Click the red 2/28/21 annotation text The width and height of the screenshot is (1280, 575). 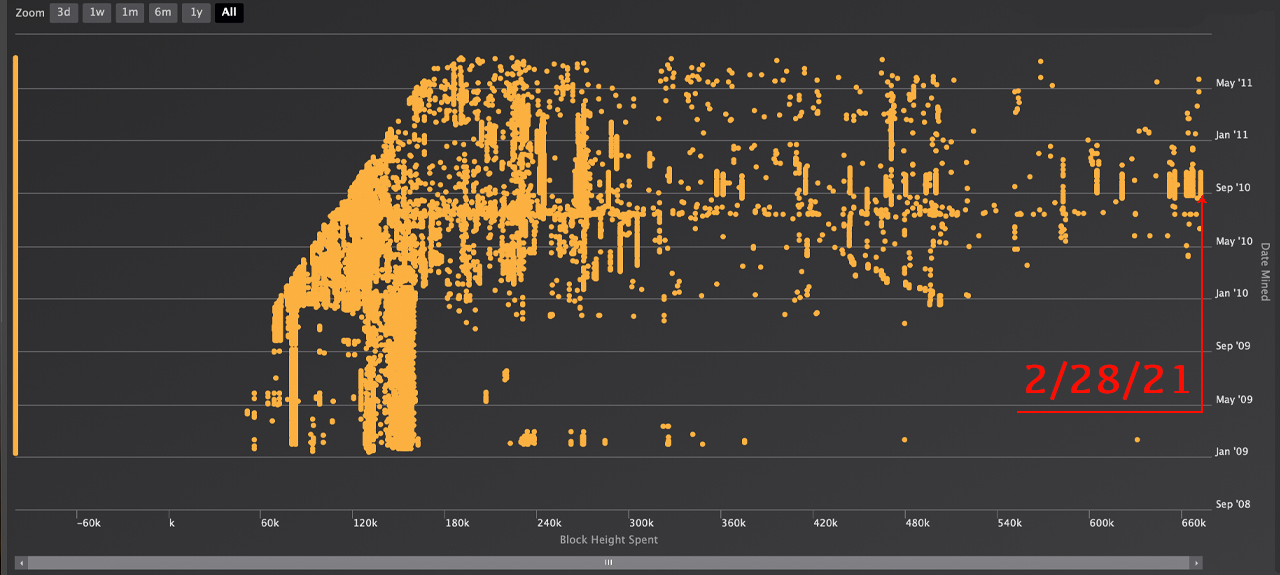click(1107, 380)
